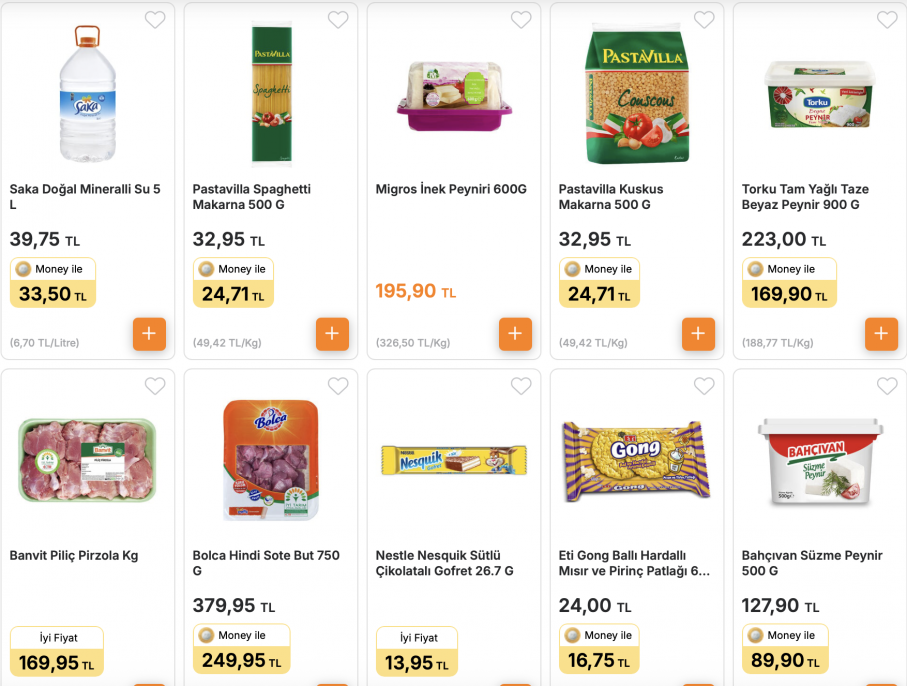Viewport: 907px width, 686px height.
Task: Click heart icon on Nesquik Gofret card
Action: coord(521,386)
